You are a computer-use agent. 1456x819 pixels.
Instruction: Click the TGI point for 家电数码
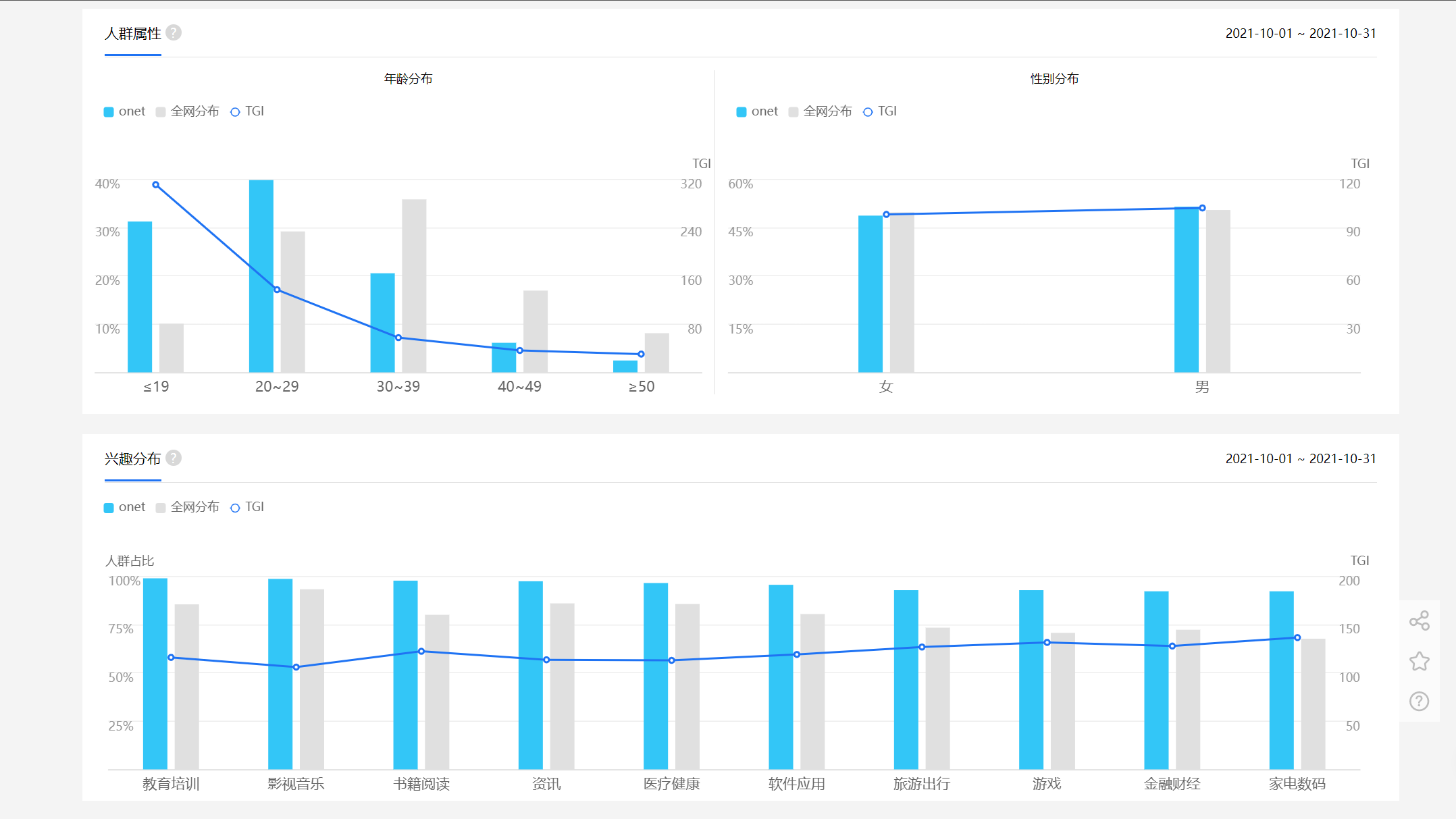1297,637
